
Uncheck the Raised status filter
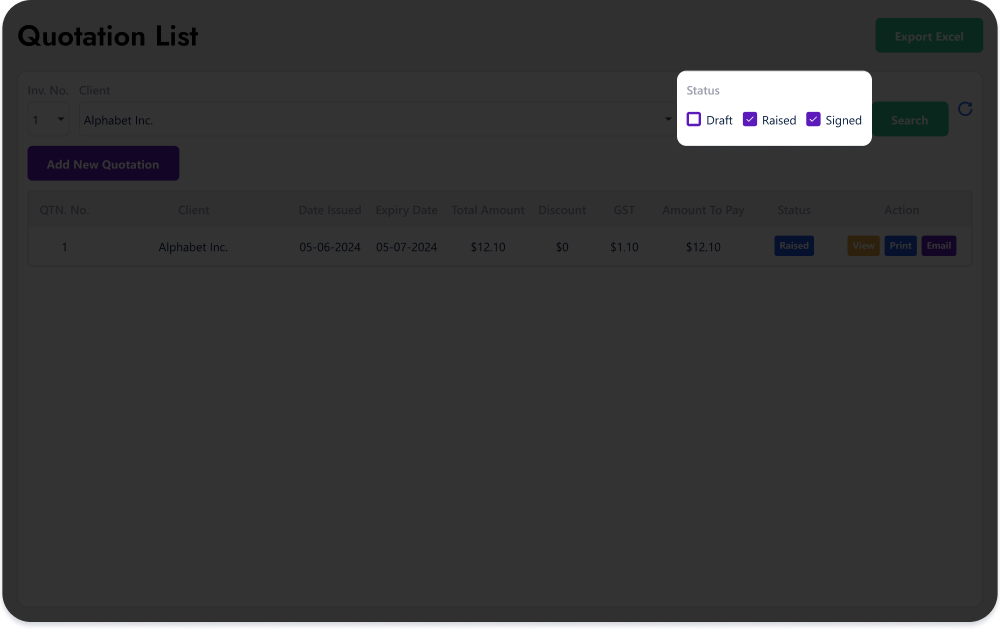coord(751,119)
